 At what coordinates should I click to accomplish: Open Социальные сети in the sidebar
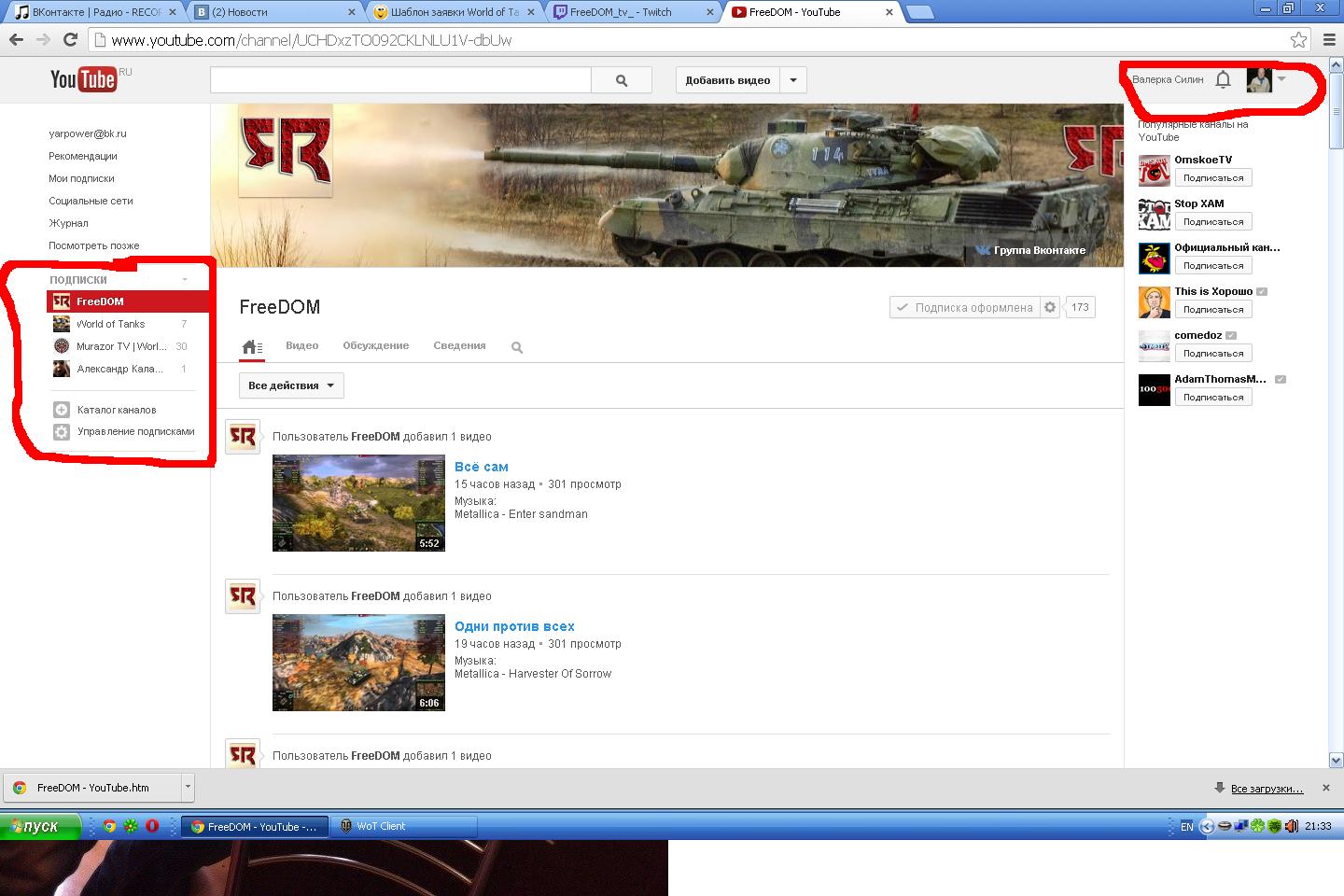(91, 201)
